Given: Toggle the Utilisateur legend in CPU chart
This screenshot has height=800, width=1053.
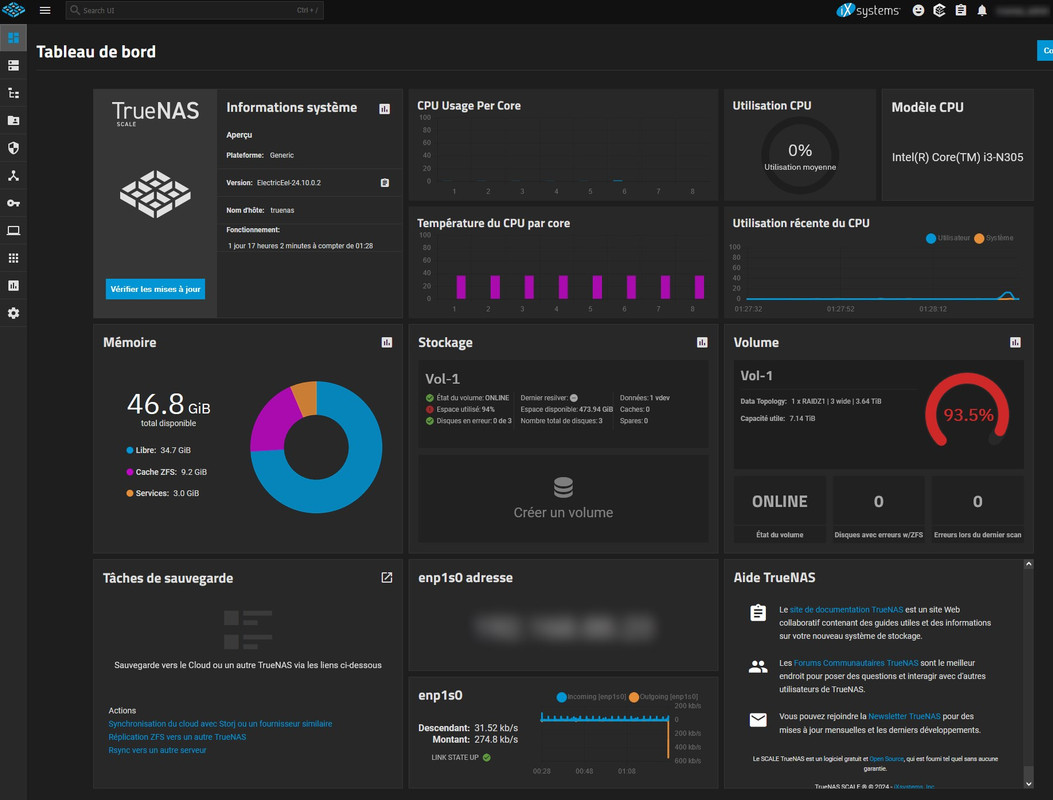Looking at the screenshot, I should tap(948, 238).
